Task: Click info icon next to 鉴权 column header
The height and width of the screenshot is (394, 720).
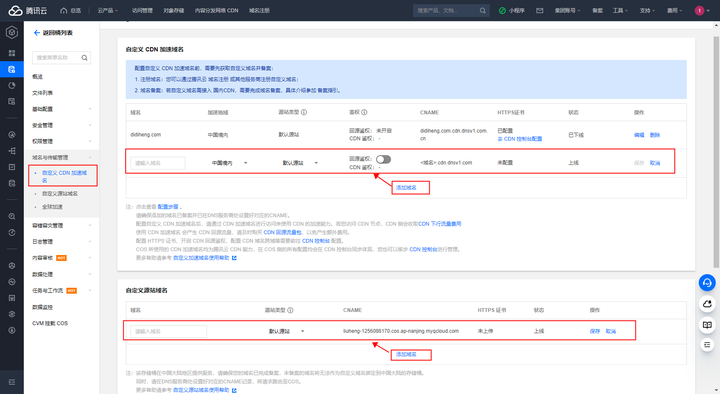Action: [364, 112]
